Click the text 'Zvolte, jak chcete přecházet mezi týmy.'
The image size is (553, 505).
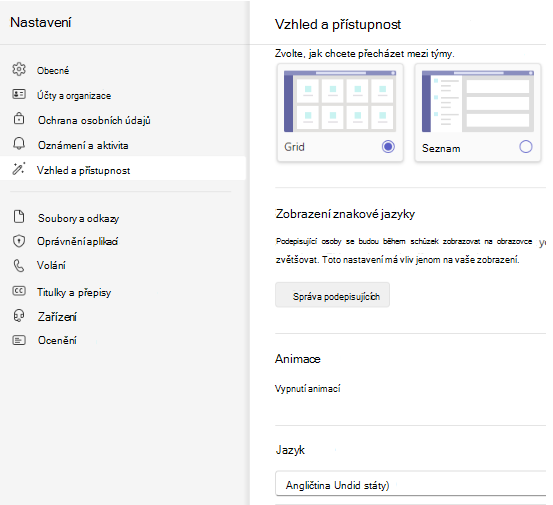point(365,54)
